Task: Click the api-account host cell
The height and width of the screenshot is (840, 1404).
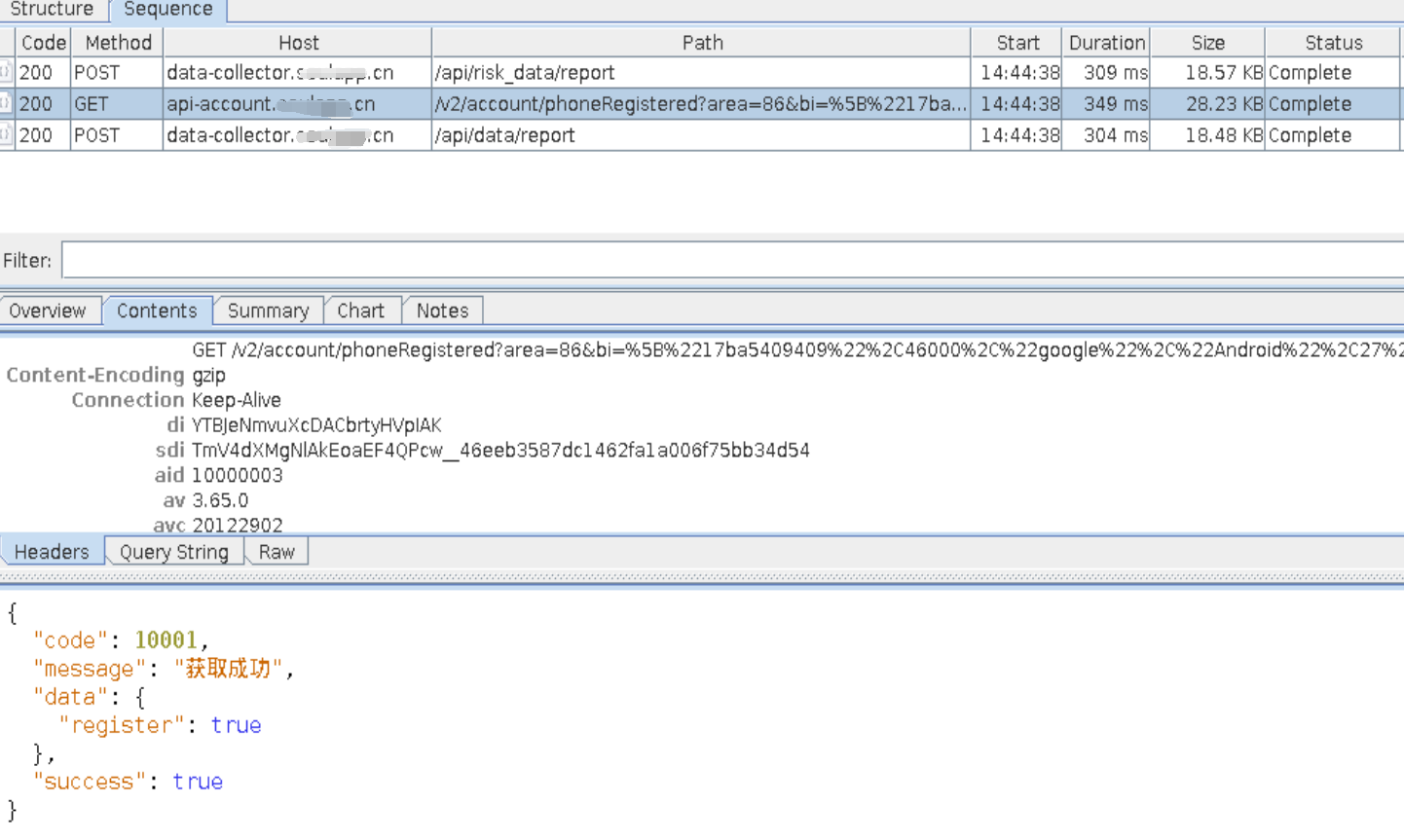Action: pyautogui.click(x=297, y=104)
